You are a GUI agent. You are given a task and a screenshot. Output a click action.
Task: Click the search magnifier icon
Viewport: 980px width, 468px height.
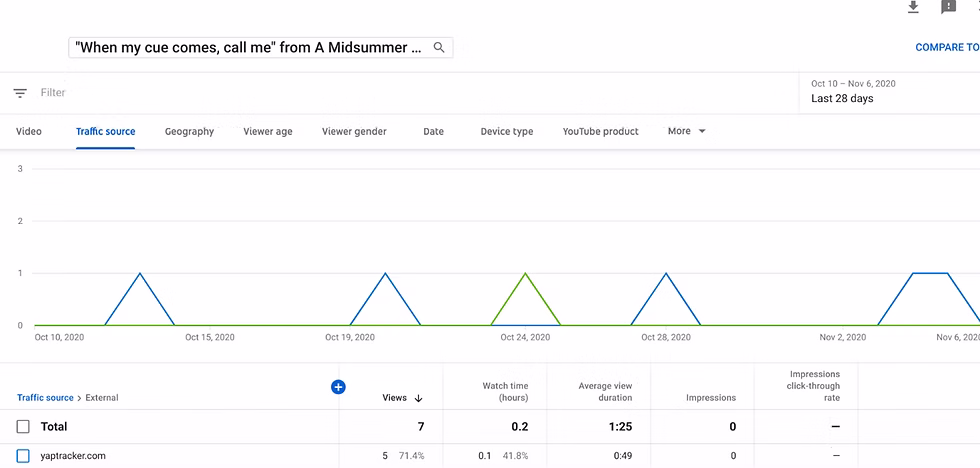(439, 47)
